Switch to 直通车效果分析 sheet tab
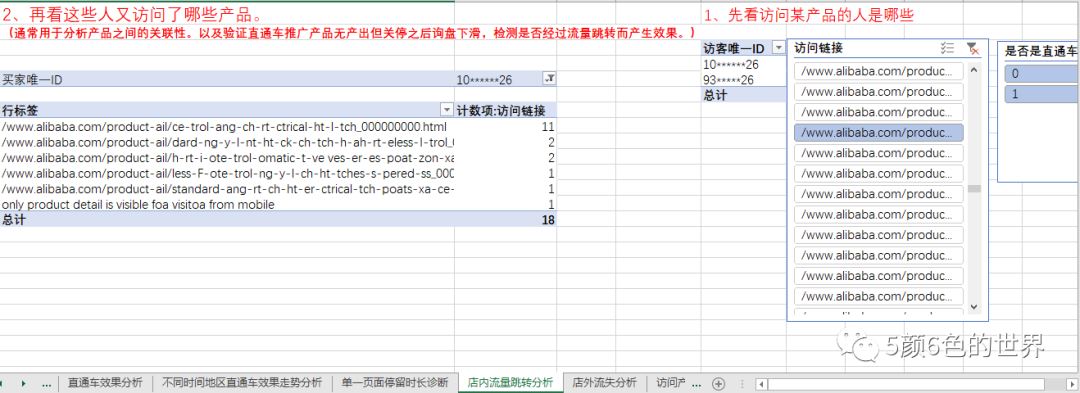The height and width of the screenshot is (393, 1080). (x=105, y=383)
